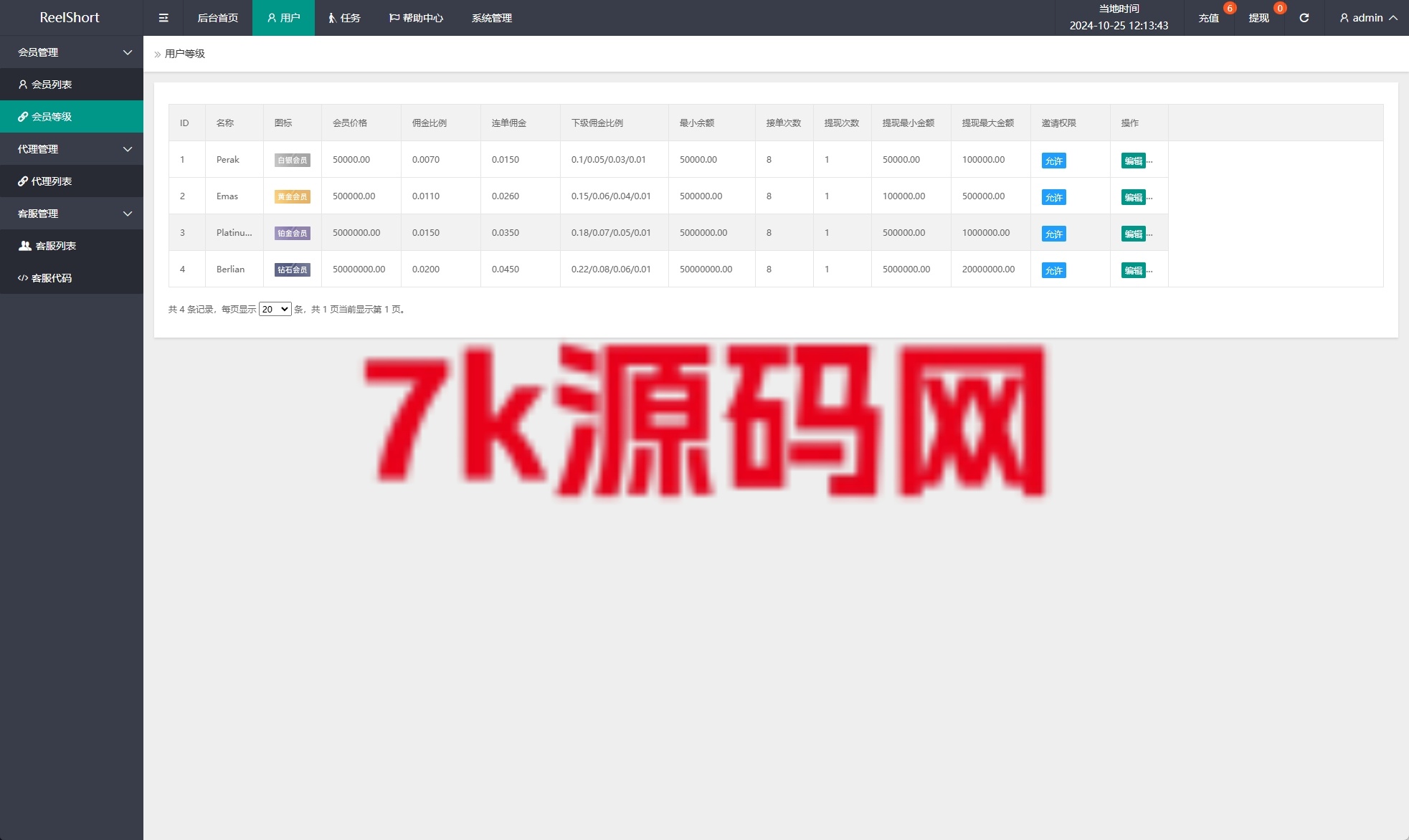Open the 系统管理 top tab
The width and height of the screenshot is (1409, 840).
[492, 18]
